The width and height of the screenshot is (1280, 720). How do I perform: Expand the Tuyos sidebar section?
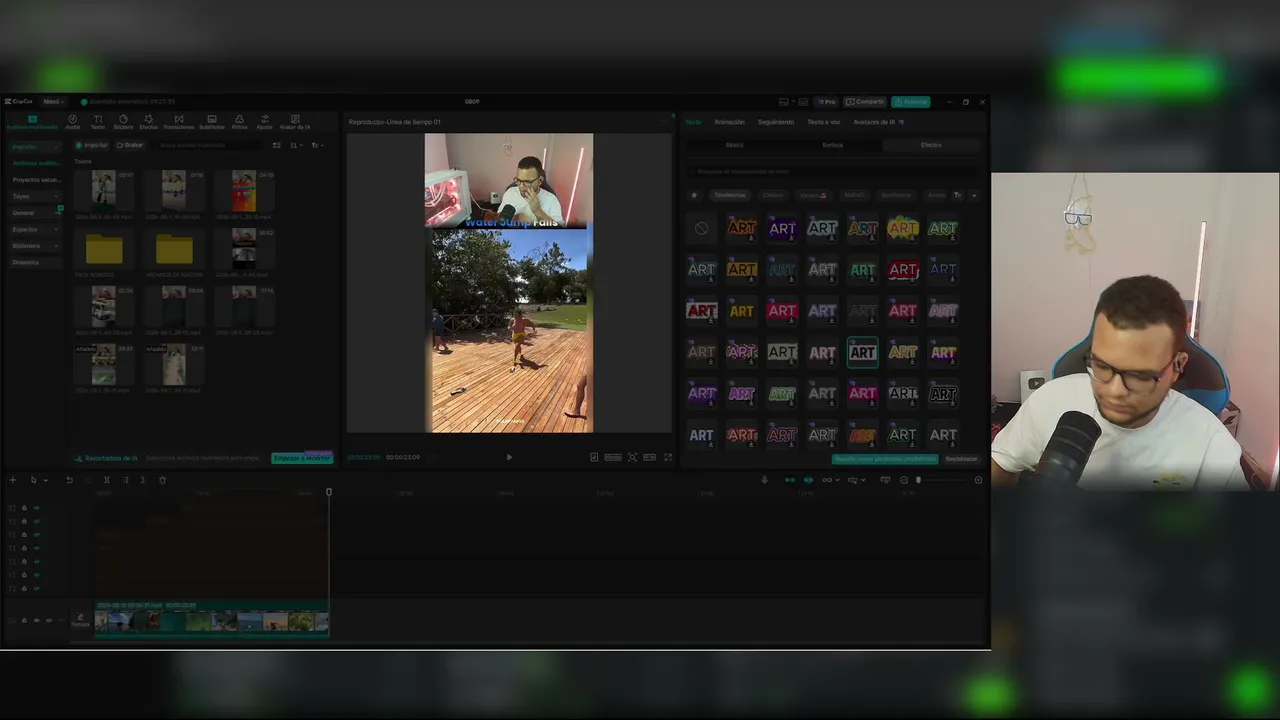tap(35, 196)
